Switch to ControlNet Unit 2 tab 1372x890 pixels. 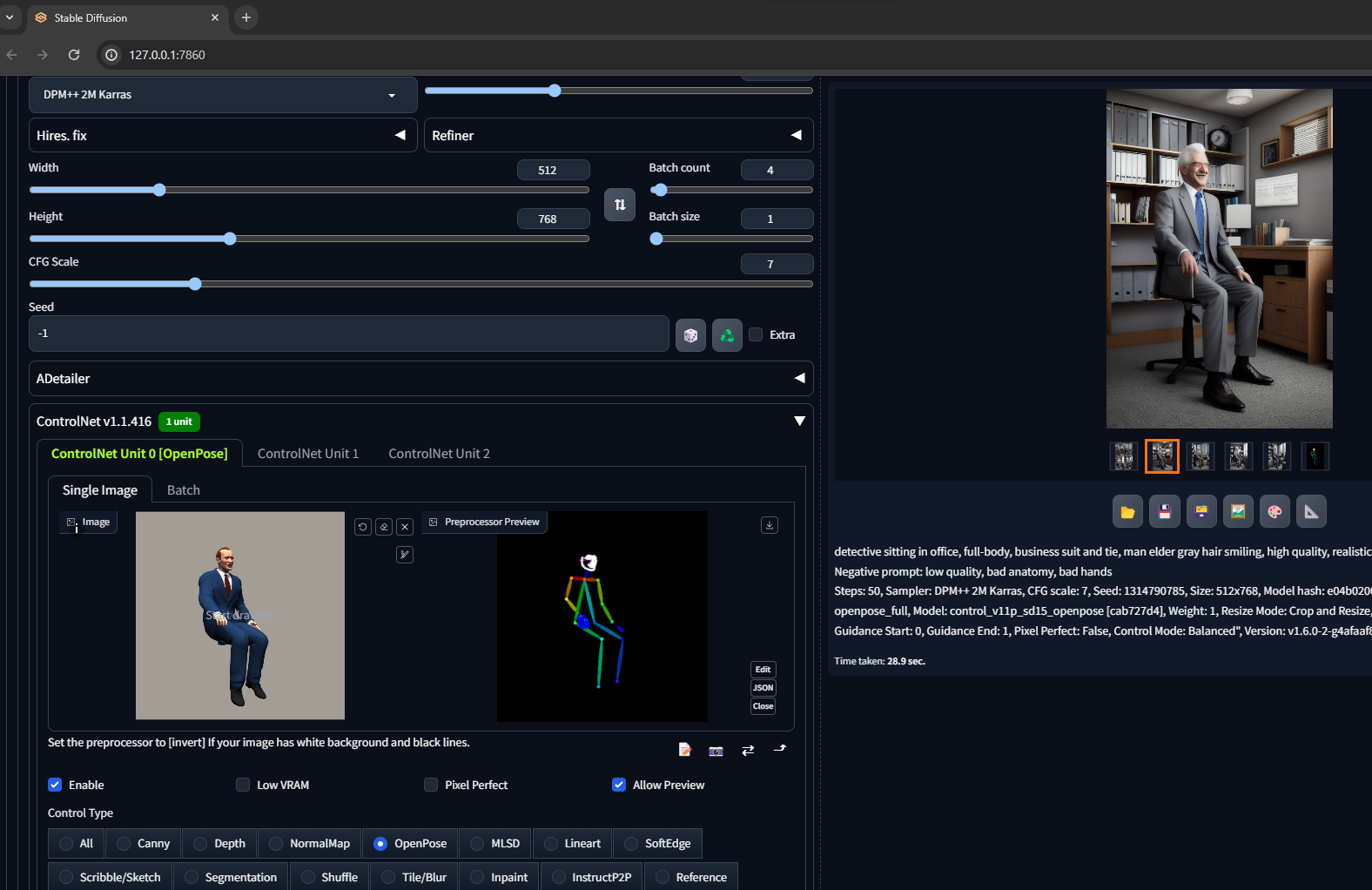tap(439, 454)
